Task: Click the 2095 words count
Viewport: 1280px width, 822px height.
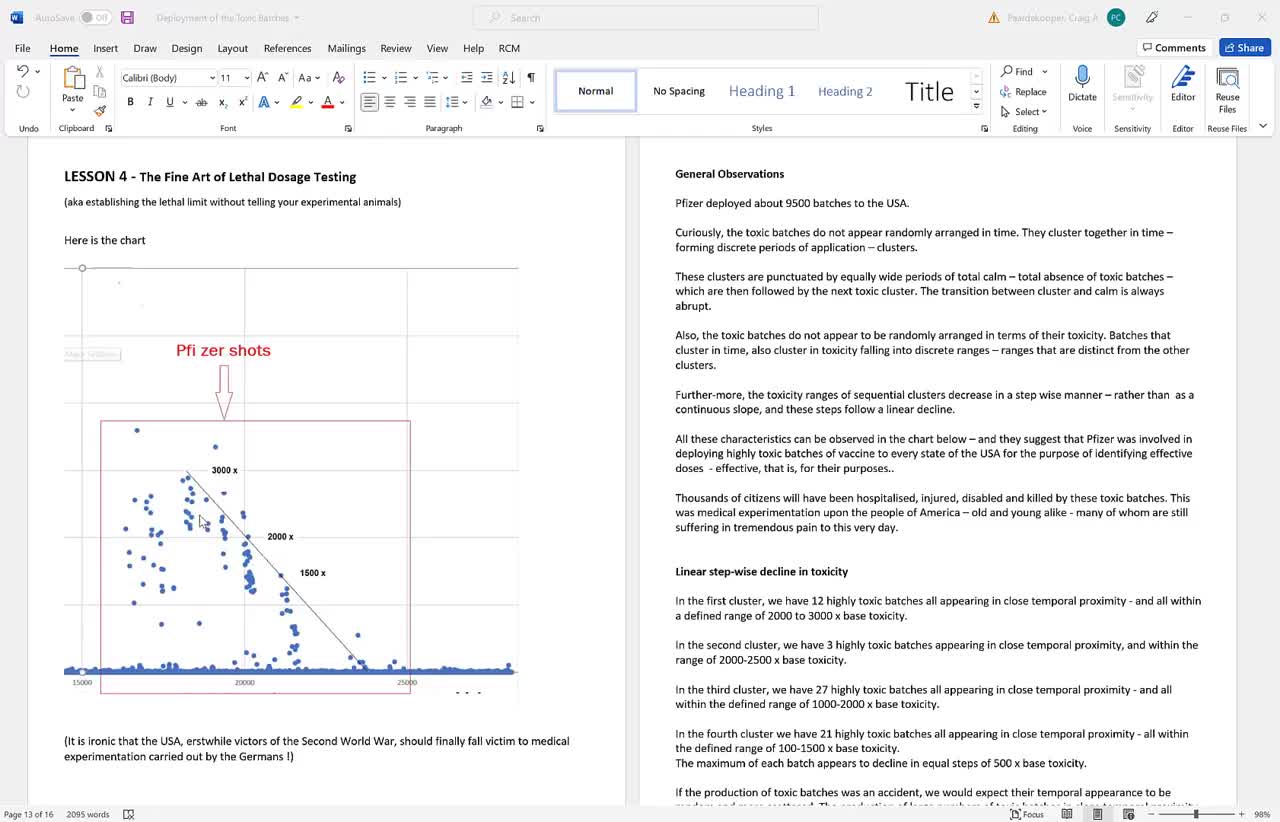Action: point(88,814)
